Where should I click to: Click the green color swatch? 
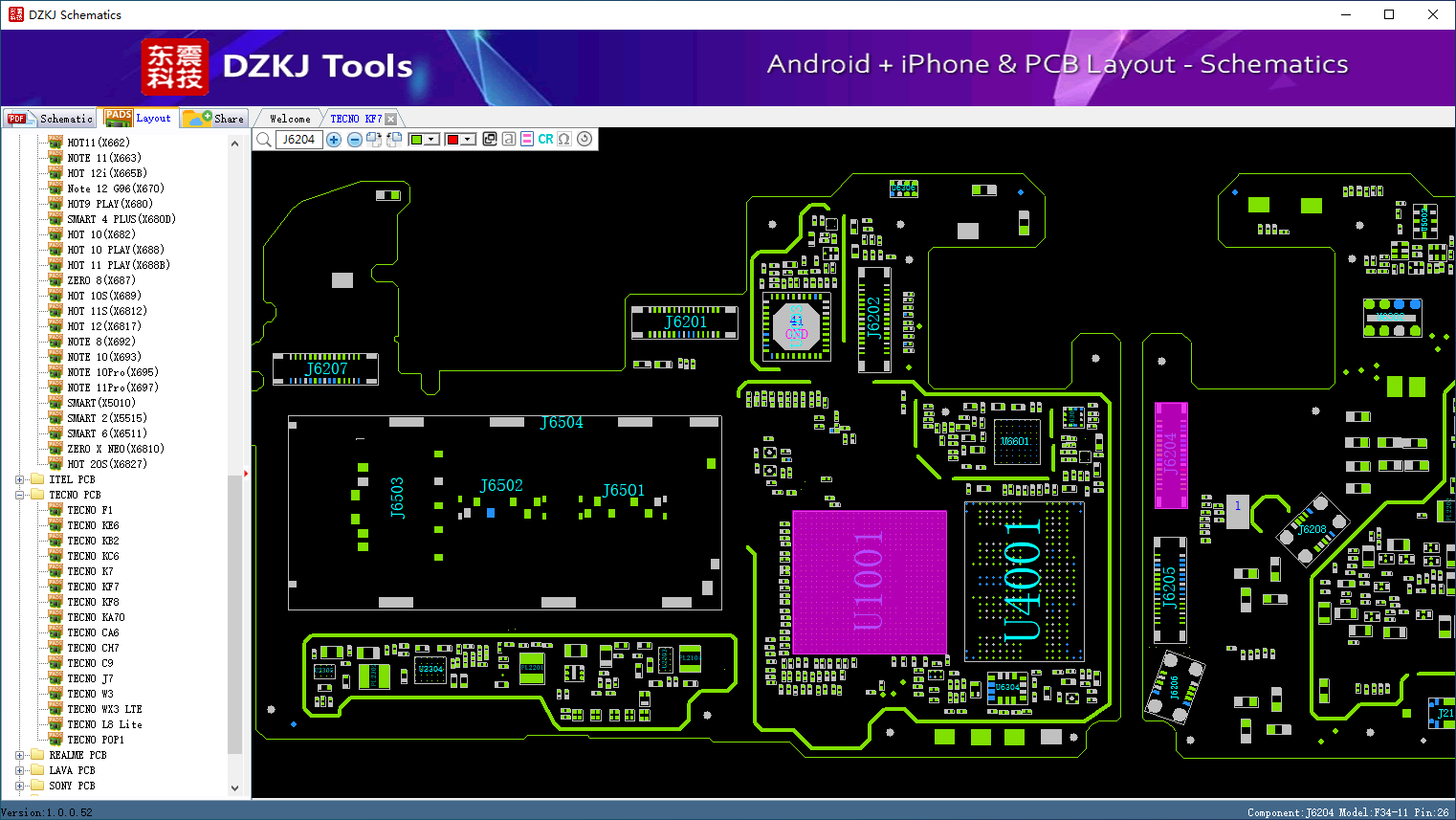416,140
